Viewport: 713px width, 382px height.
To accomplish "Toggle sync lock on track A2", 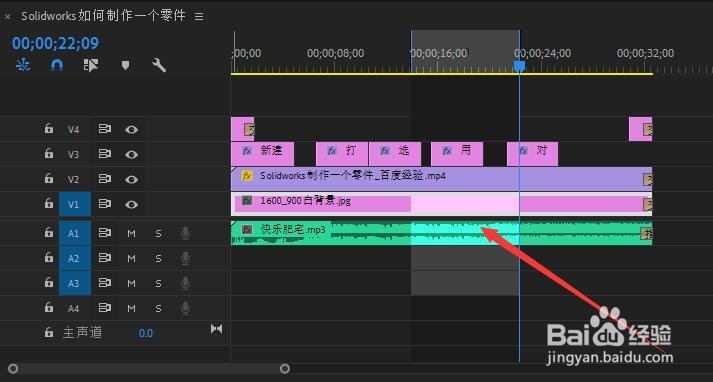I will tap(105, 258).
